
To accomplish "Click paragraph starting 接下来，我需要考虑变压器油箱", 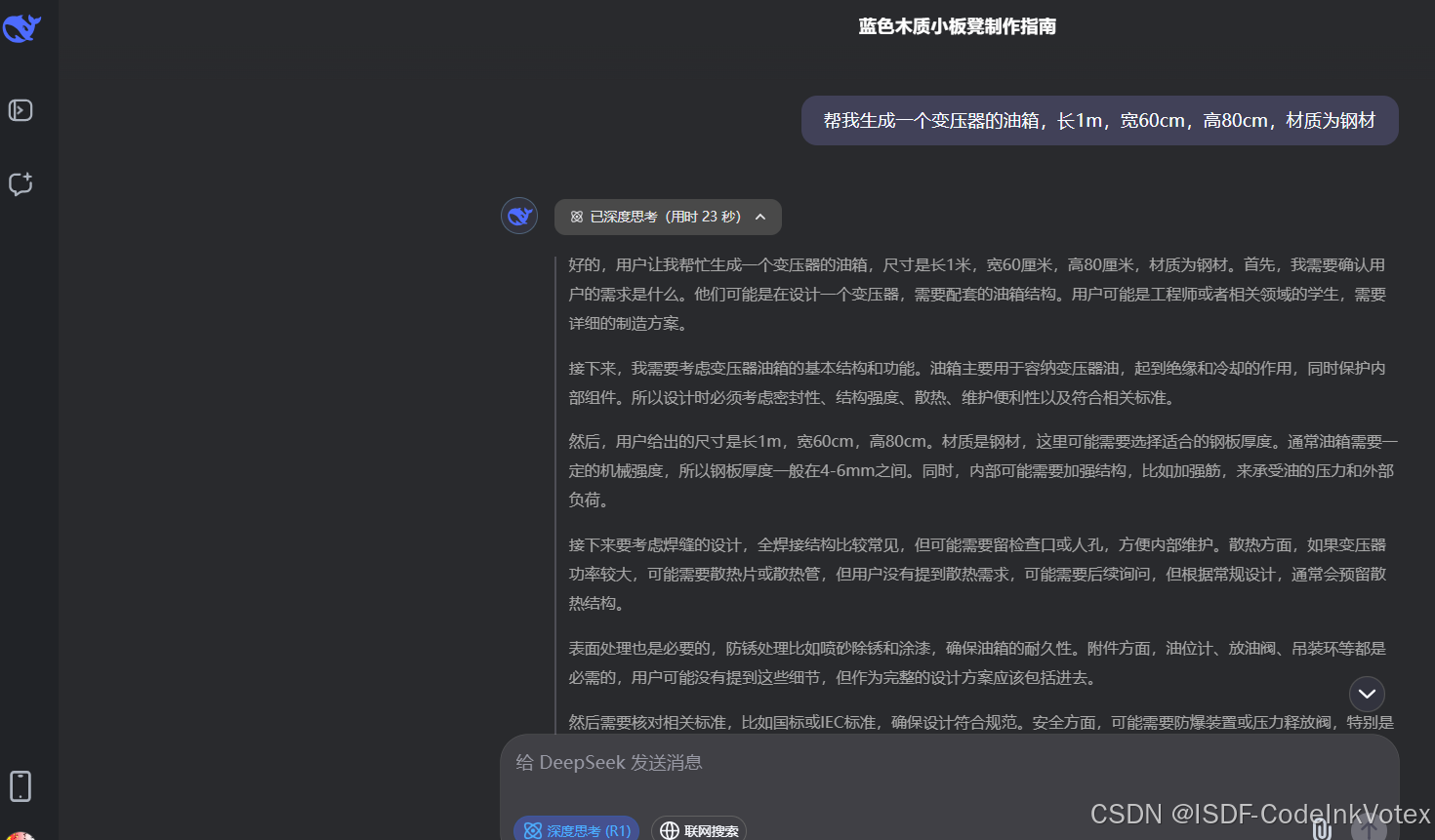I will click(978, 382).
